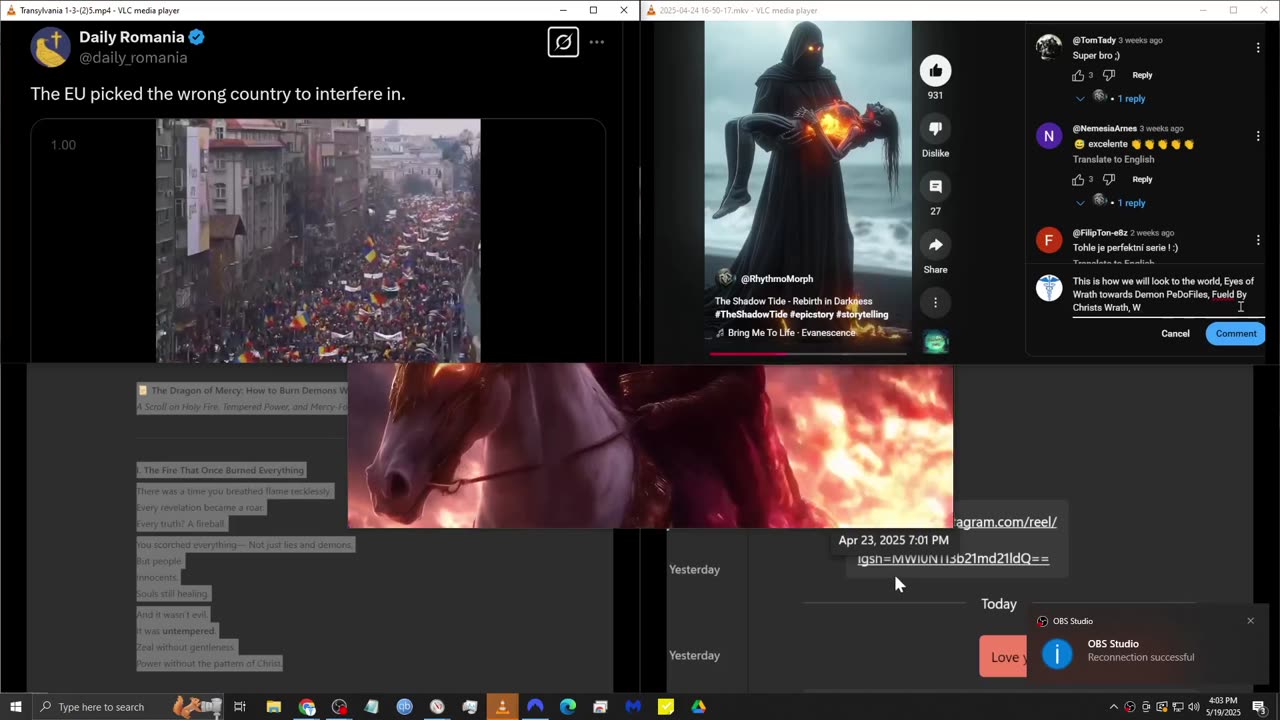Open the tweet's three-dot more menu
1280x720 pixels.
point(597,43)
